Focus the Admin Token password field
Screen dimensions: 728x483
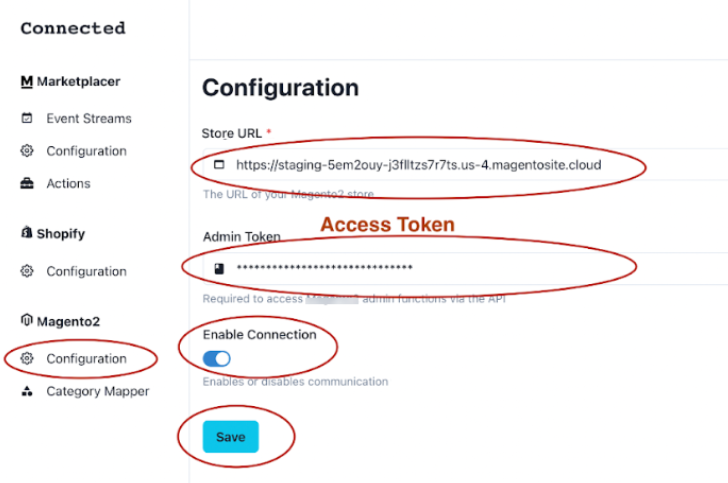tap(465, 268)
